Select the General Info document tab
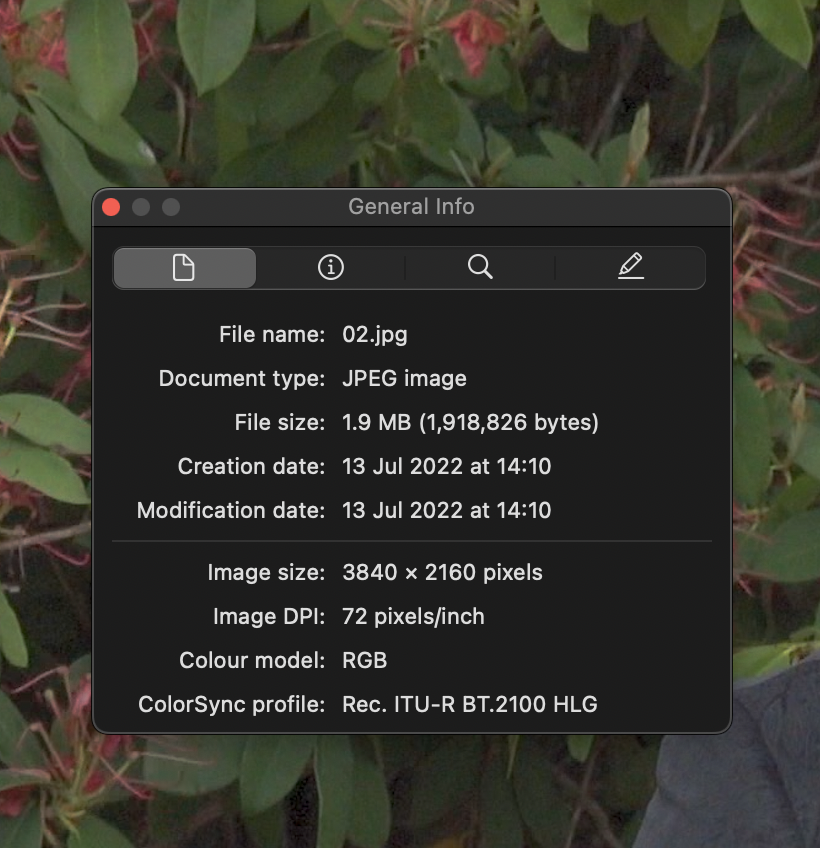 [184, 268]
